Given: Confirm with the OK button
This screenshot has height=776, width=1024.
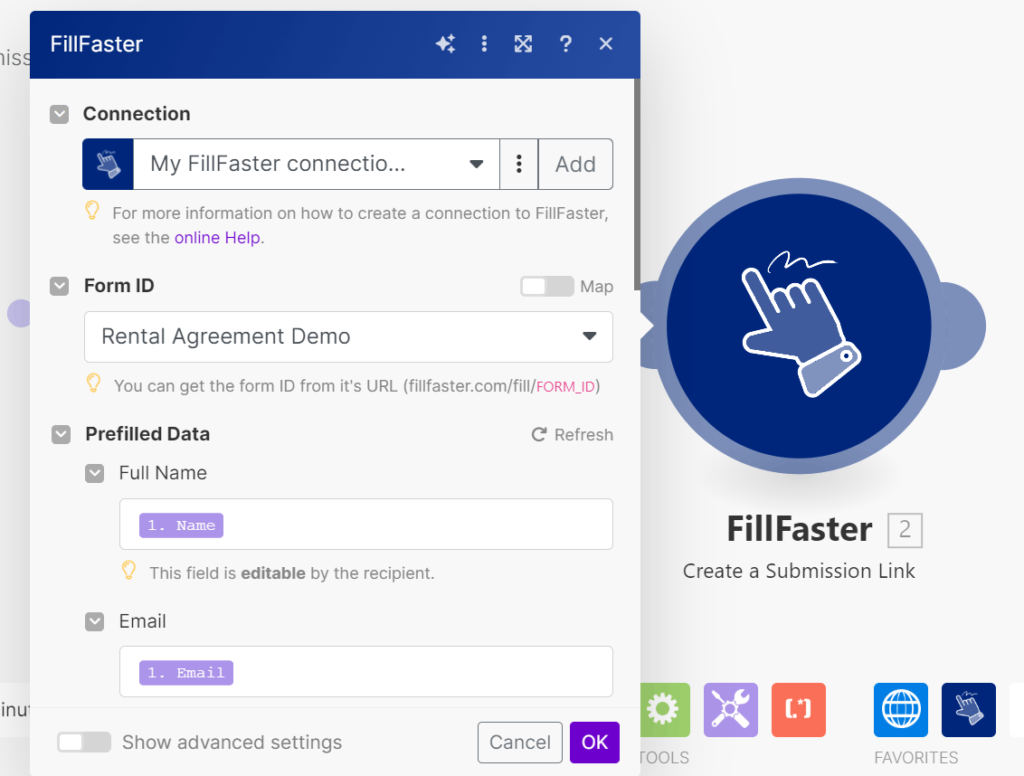Looking at the screenshot, I should pos(594,742).
